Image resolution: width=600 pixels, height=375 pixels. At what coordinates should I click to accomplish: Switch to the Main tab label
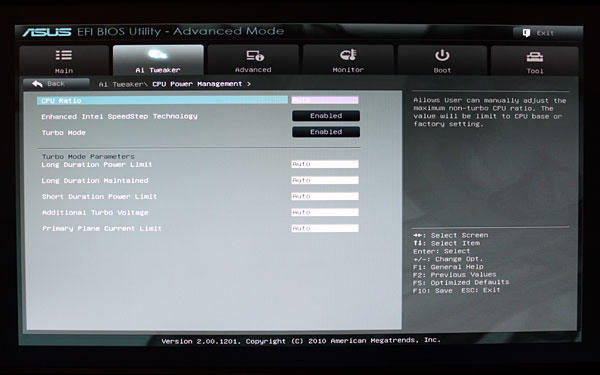coord(64,71)
